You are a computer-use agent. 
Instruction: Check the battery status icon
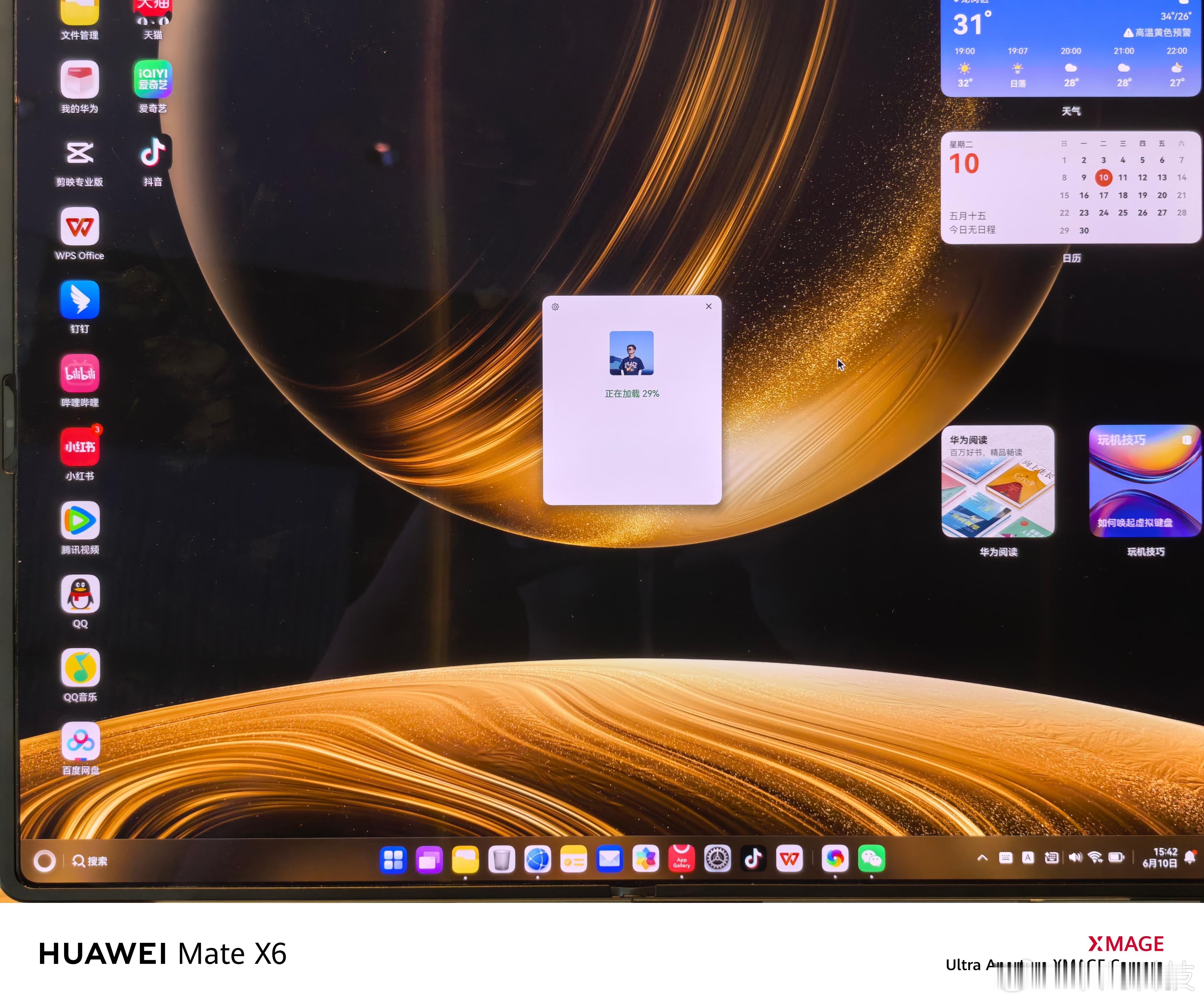pos(1116,858)
